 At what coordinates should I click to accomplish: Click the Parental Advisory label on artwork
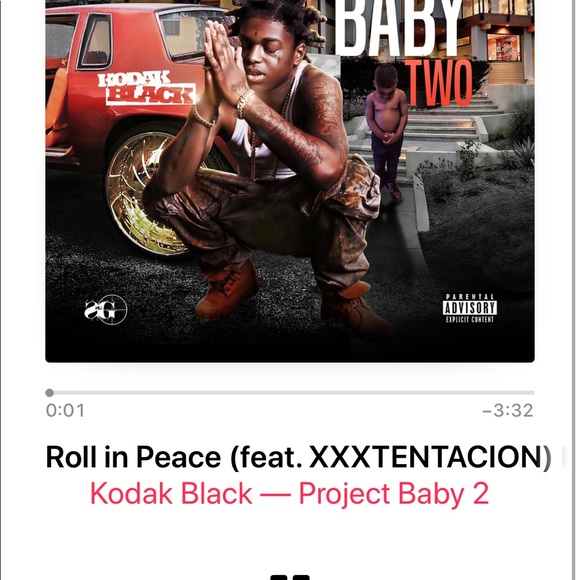tap(470, 308)
